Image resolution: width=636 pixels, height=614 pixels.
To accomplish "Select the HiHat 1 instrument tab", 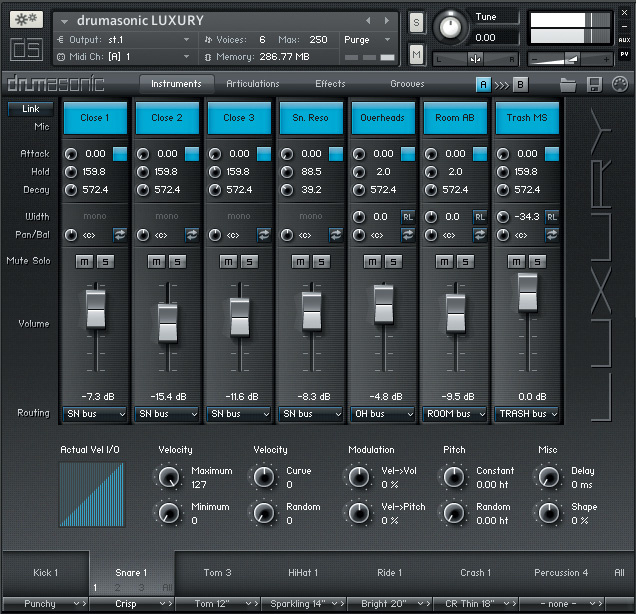I will click(x=303, y=573).
